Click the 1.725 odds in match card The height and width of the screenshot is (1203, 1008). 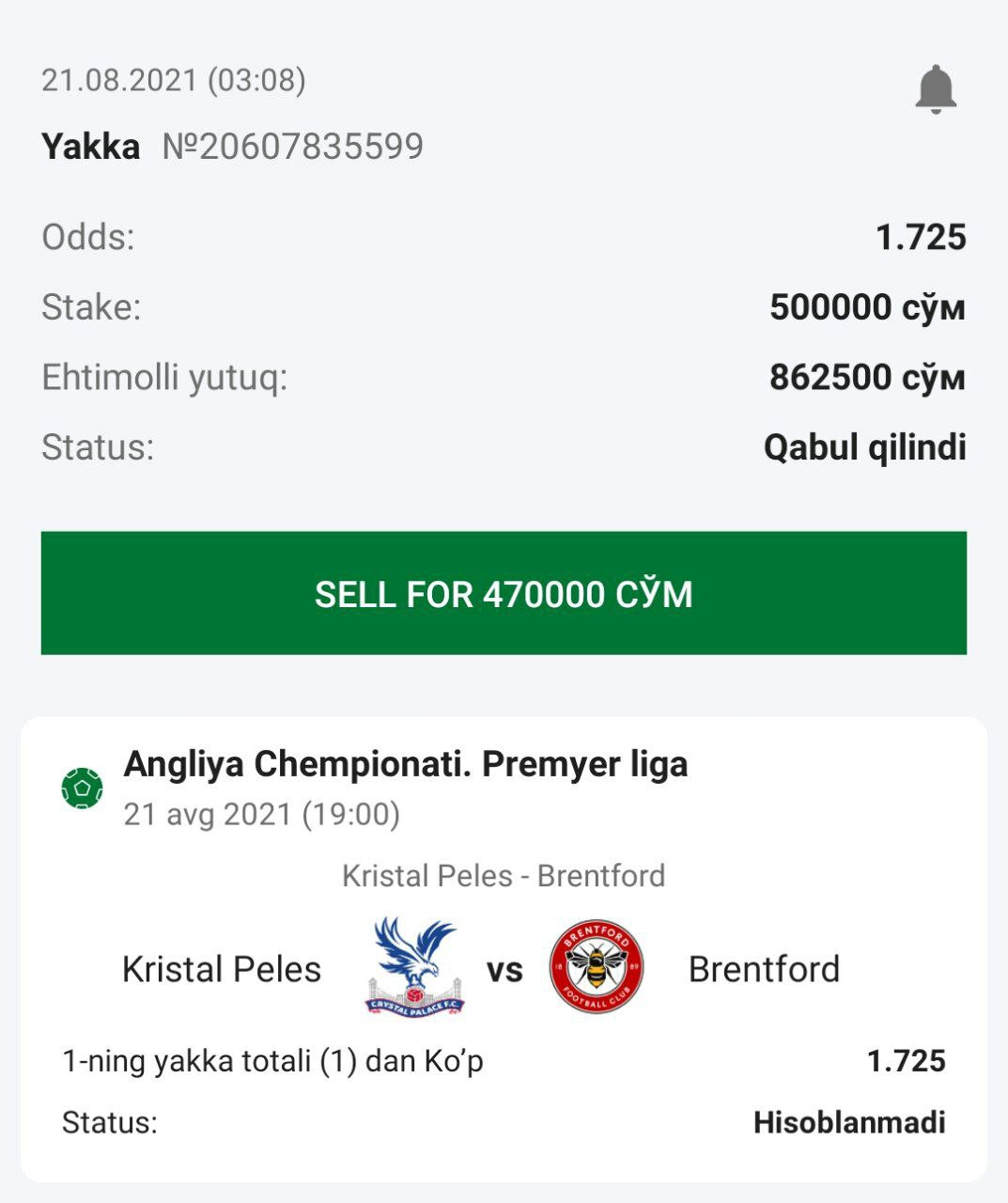tap(906, 1061)
